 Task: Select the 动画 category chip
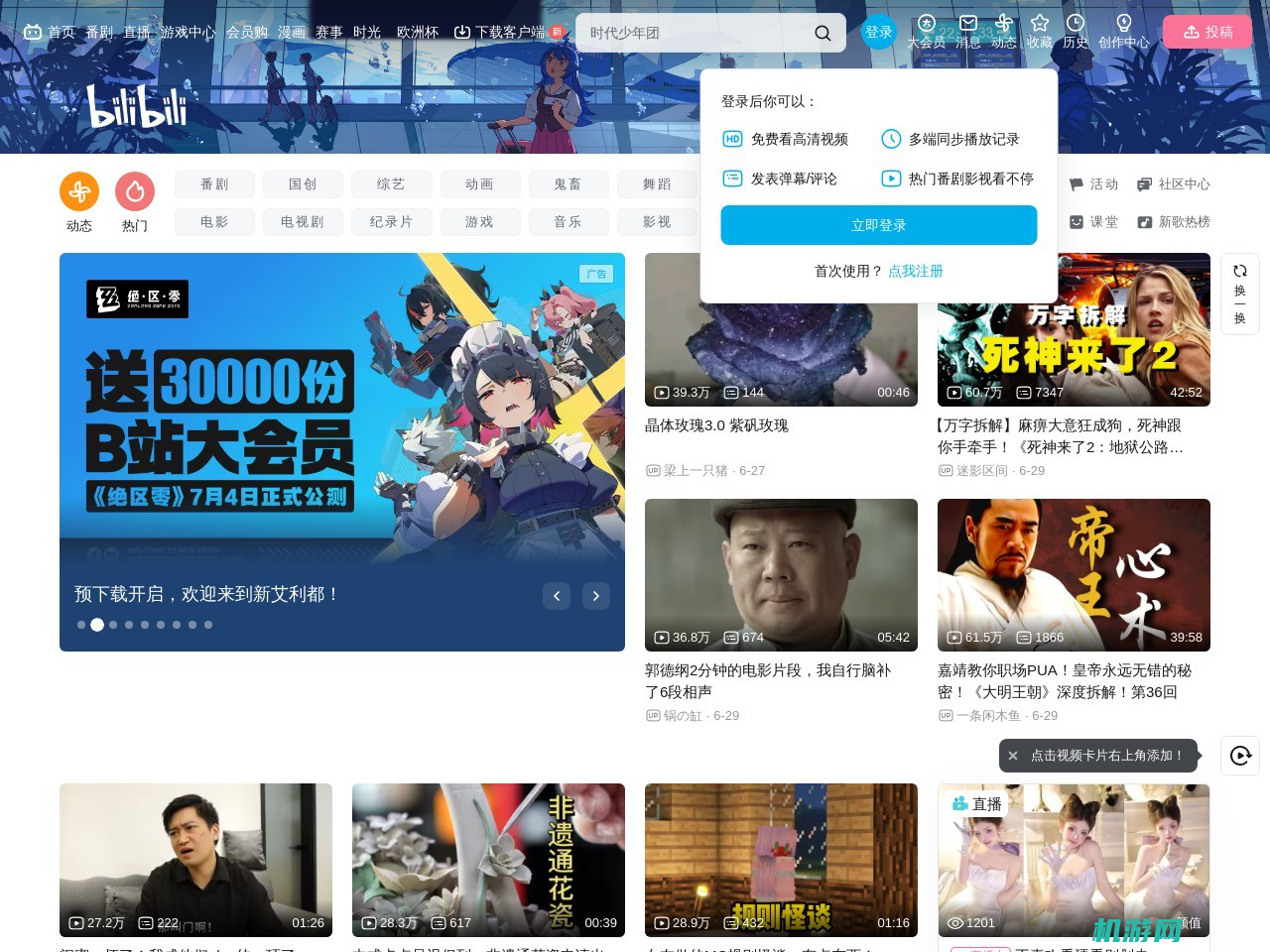click(x=479, y=184)
